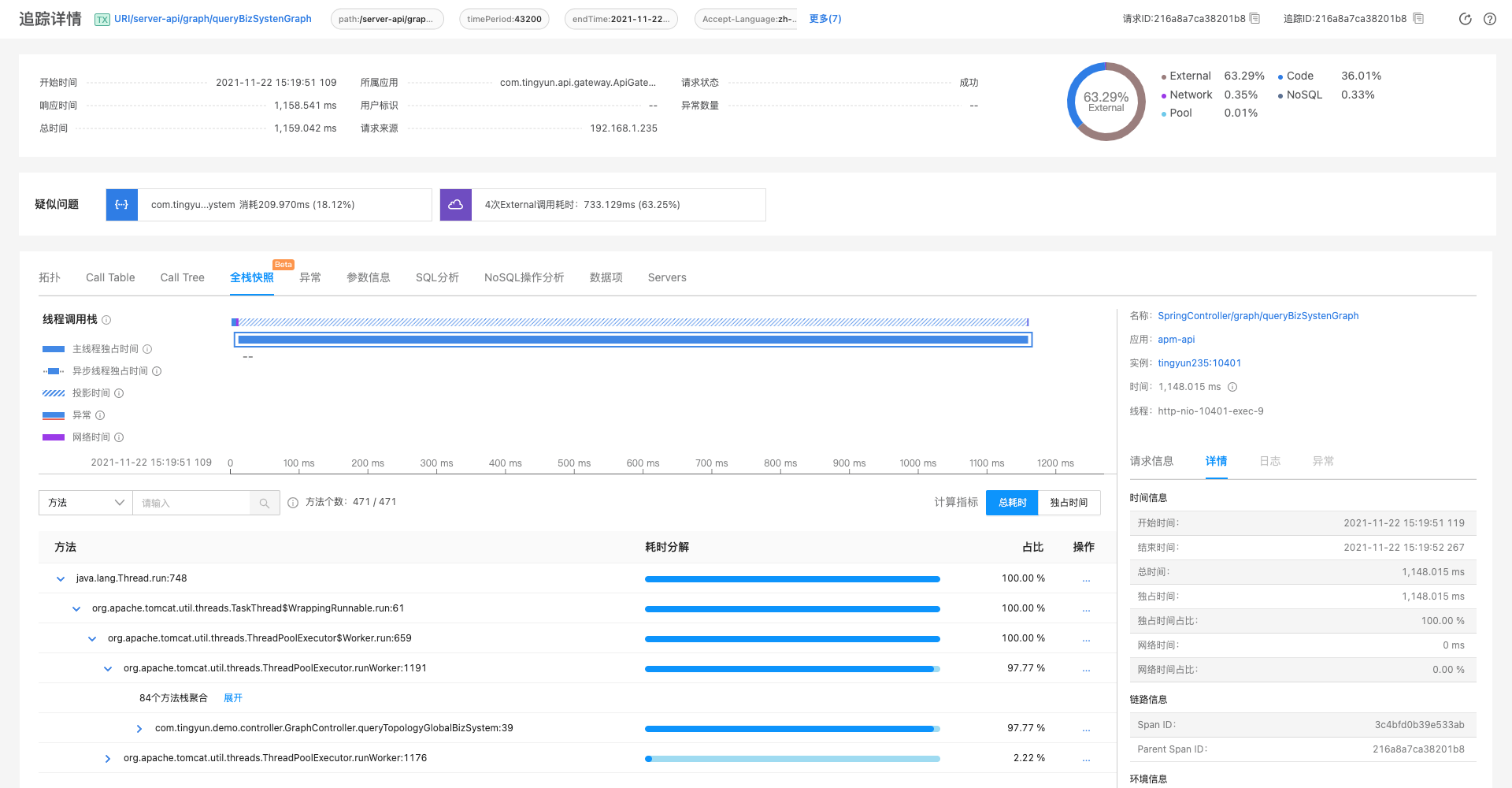Screen dimensions: 1512x788
Task: Click the timePeriod:43200 parameter tag
Action: click(504, 19)
